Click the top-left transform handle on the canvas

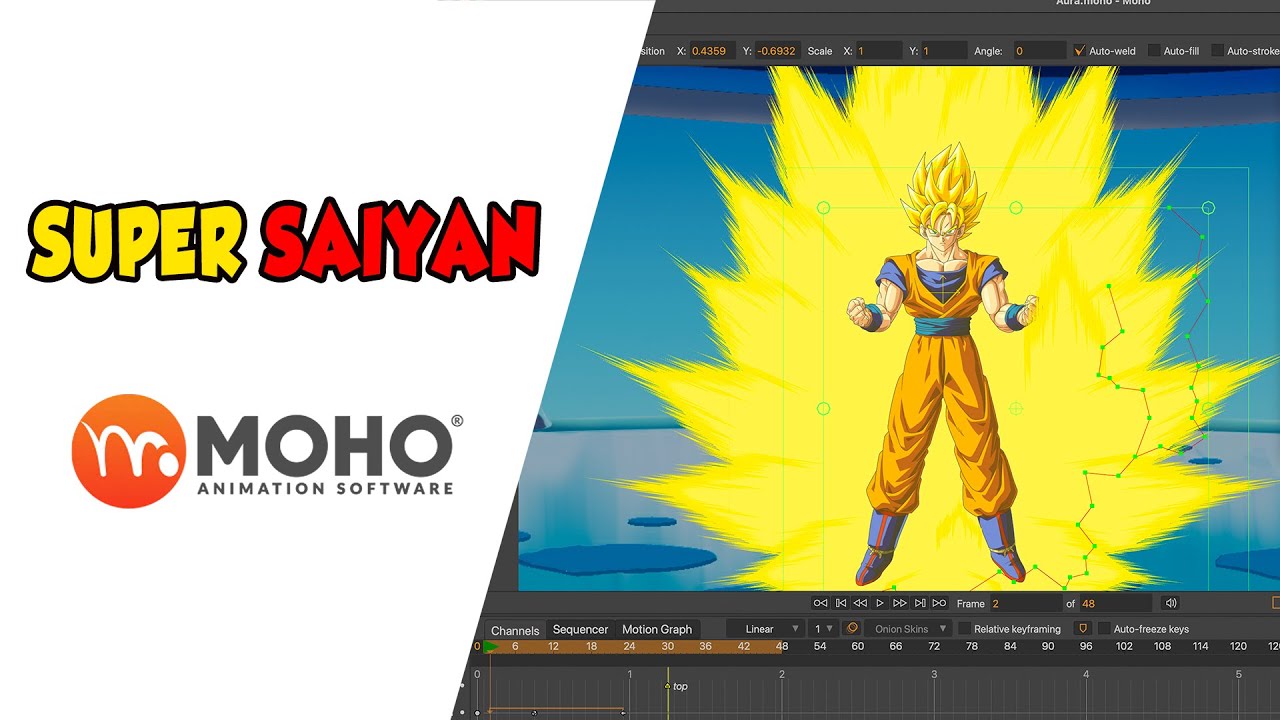pos(824,208)
